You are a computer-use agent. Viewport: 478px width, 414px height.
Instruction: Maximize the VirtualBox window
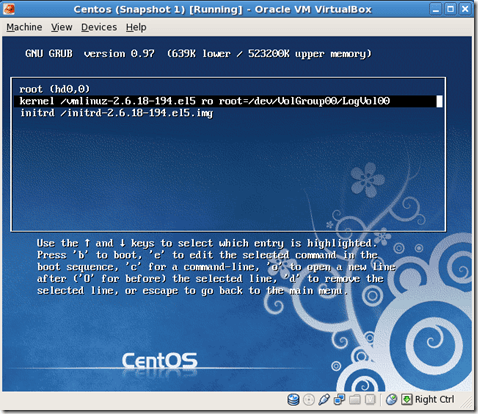[450, 9]
